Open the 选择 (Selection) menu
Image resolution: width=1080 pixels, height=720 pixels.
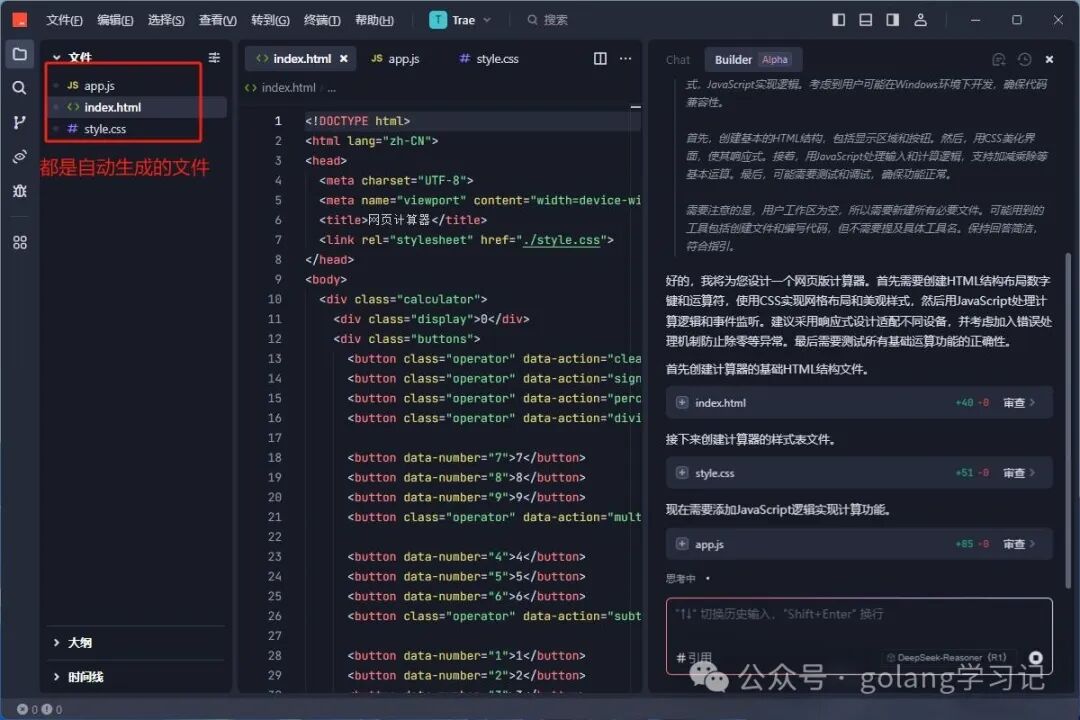[166, 20]
